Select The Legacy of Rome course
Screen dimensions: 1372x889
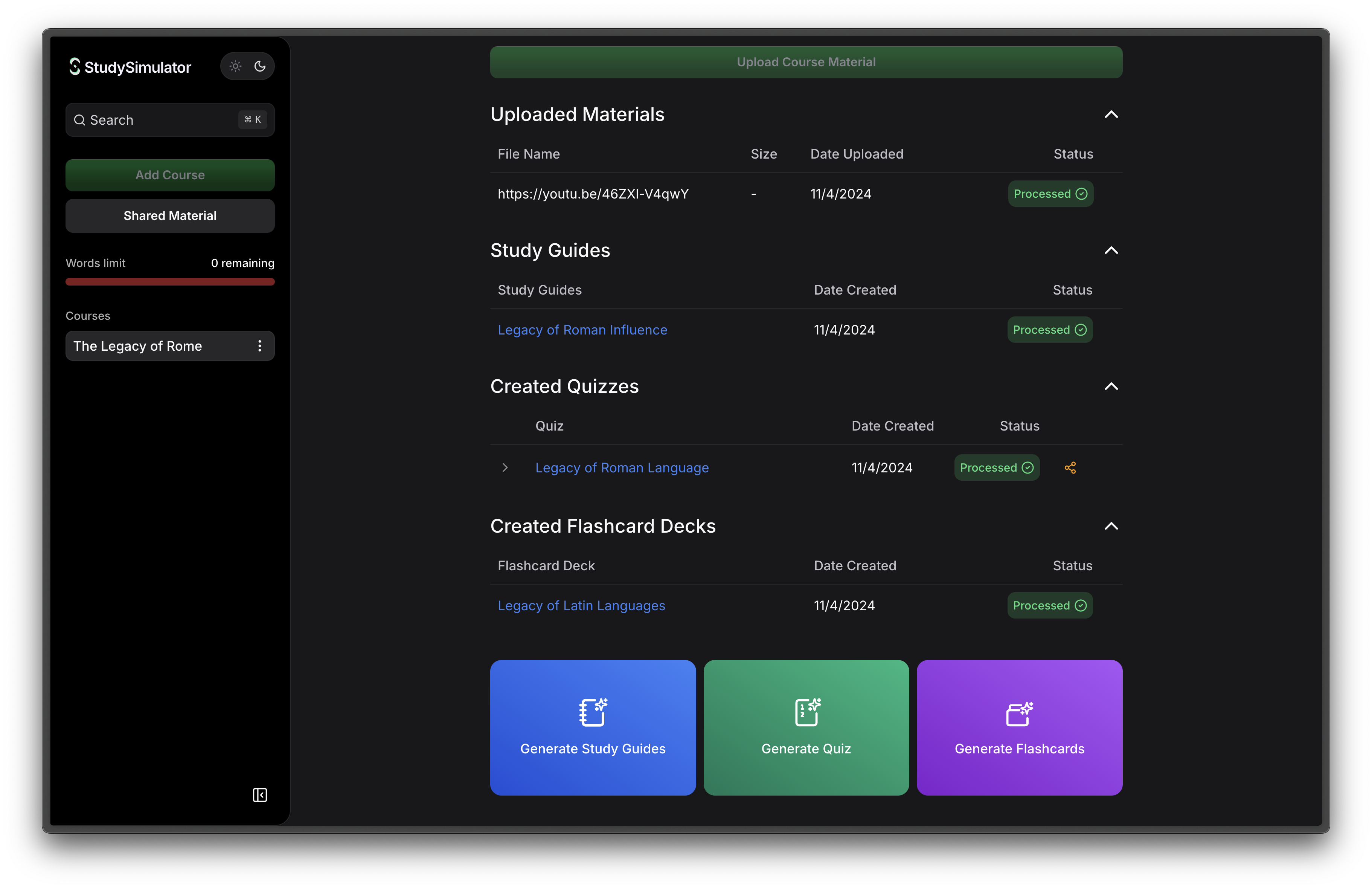point(138,346)
